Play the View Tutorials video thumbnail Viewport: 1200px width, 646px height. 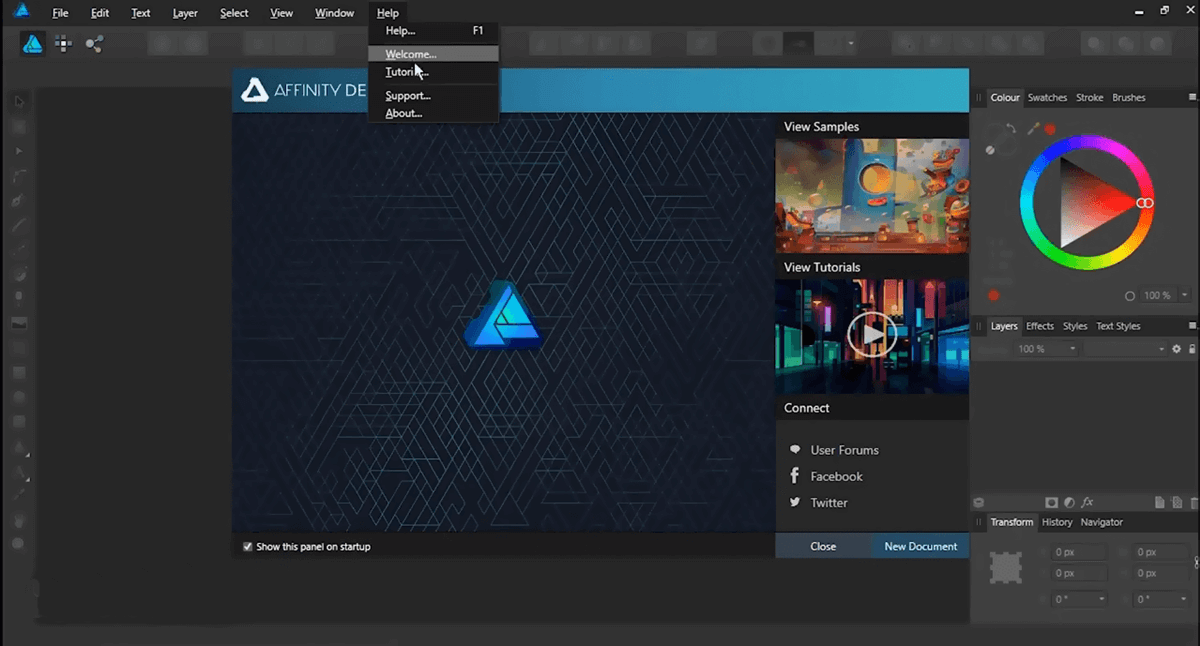pos(871,335)
